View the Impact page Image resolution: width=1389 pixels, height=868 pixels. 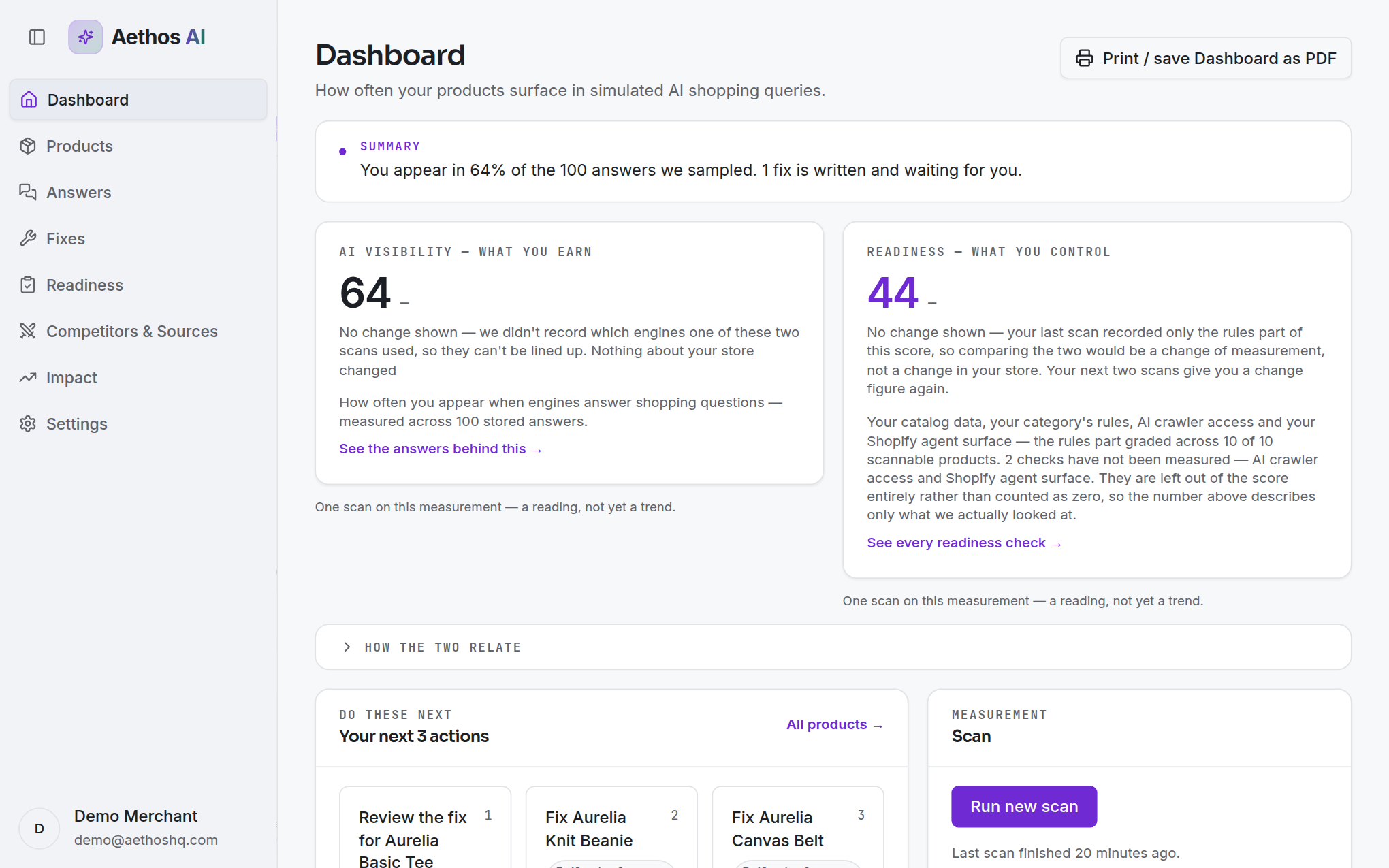point(138,378)
